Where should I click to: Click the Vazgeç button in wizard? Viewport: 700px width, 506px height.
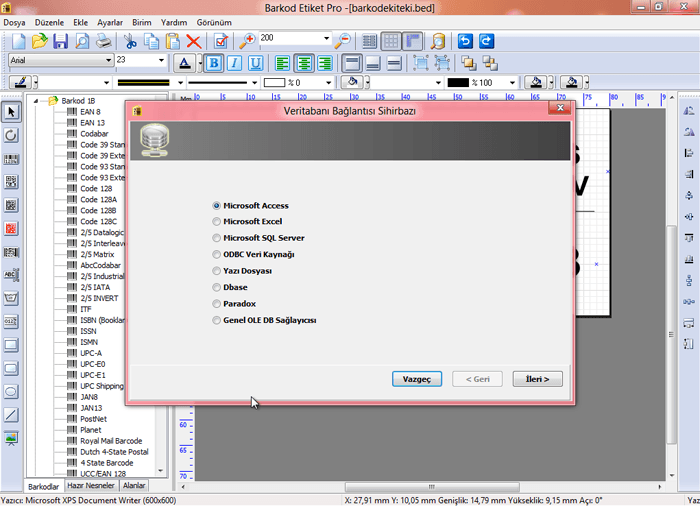[417, 379]
